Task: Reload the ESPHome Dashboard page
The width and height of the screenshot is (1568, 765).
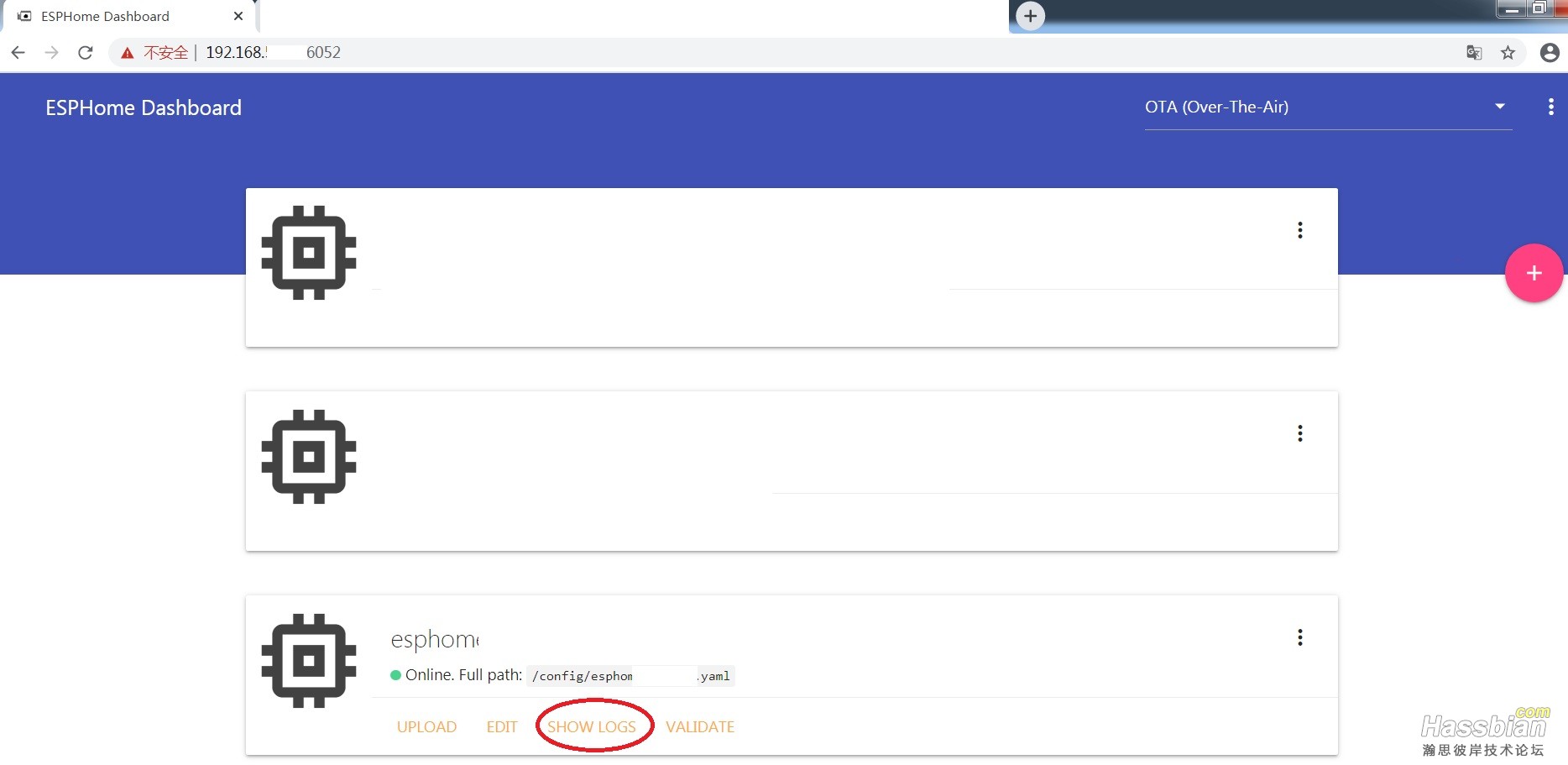Action: pyautogui.click(x=86, y=52)
